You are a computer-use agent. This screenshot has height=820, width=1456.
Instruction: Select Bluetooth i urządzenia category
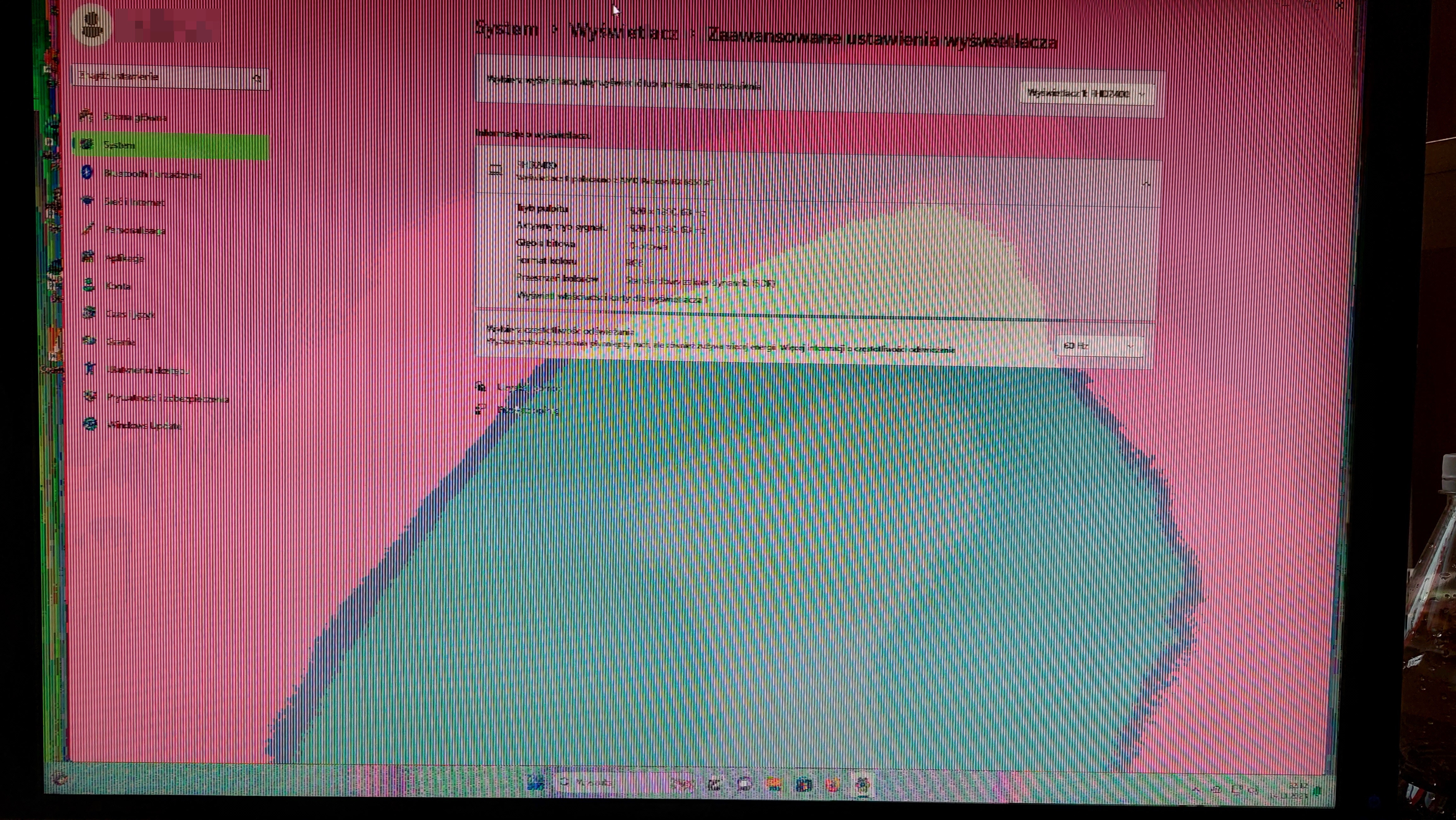[152, 175]
